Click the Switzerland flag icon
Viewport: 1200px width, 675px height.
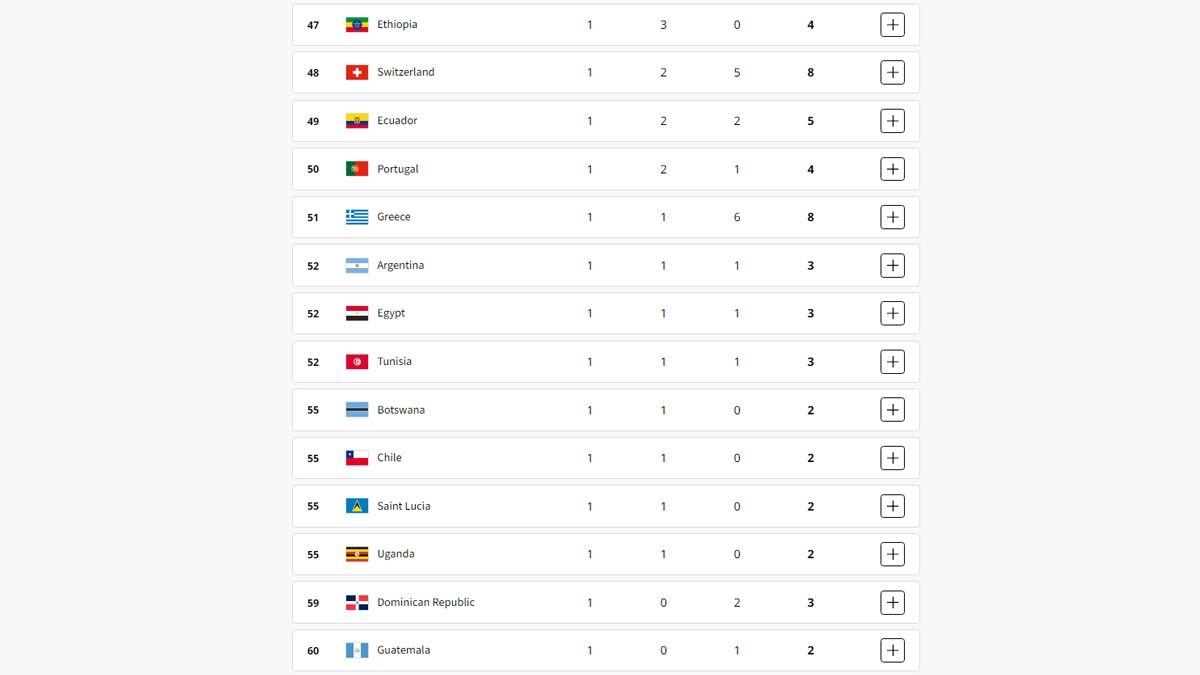pos(357,73)
